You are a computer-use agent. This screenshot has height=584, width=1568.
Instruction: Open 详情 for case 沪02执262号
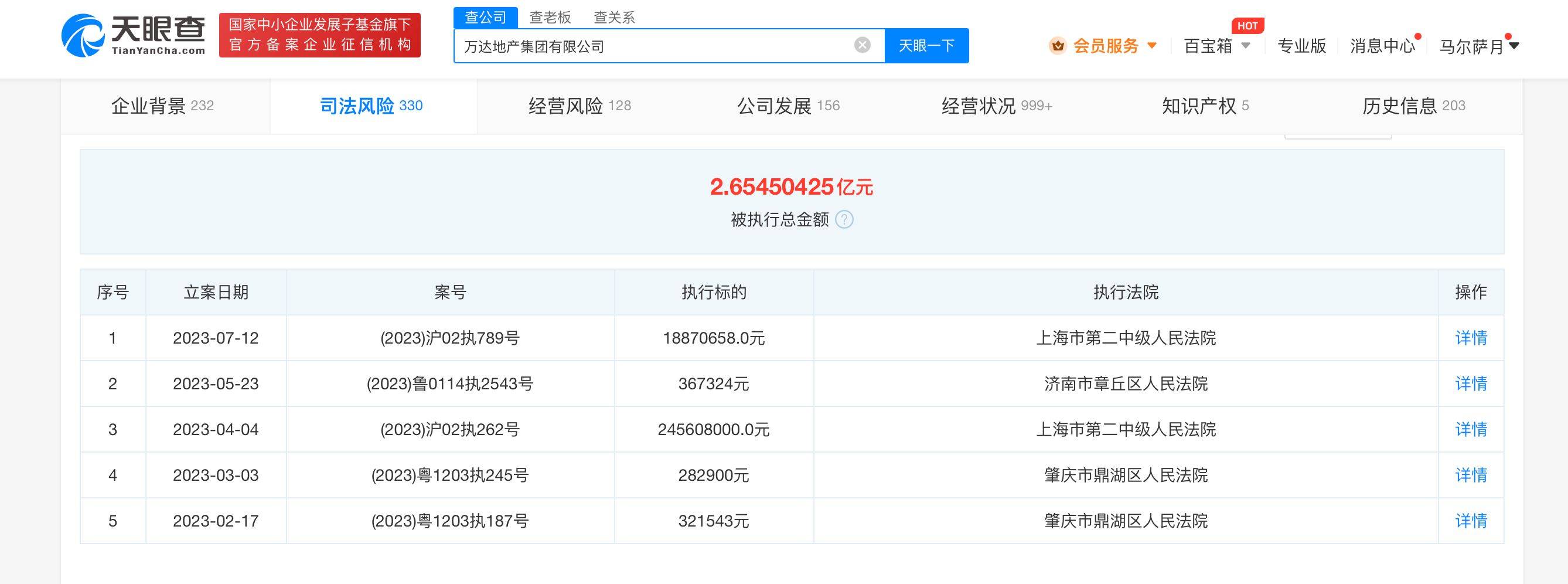[1471, 429]
